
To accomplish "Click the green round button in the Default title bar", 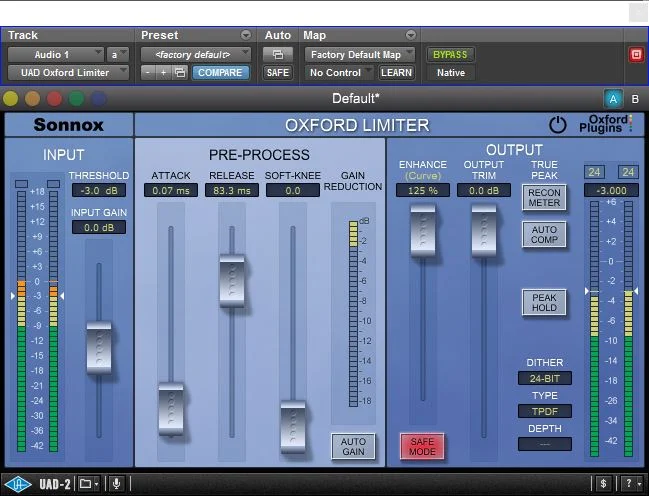I will coord(76,99).
